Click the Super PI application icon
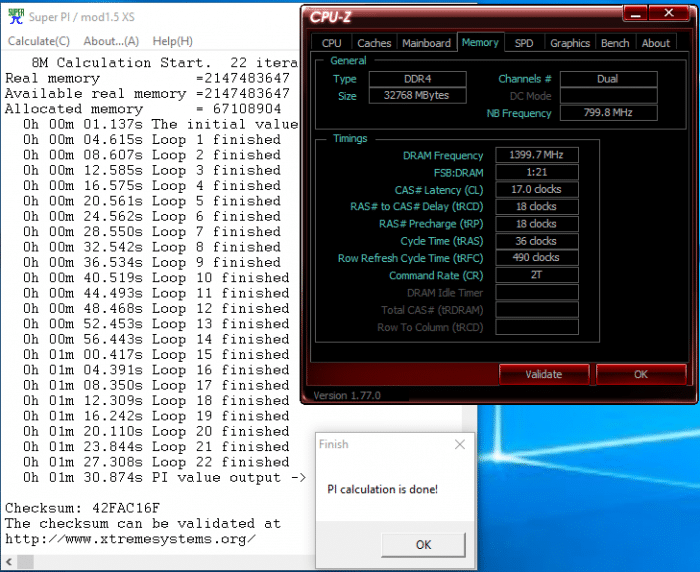 point(16,17)
